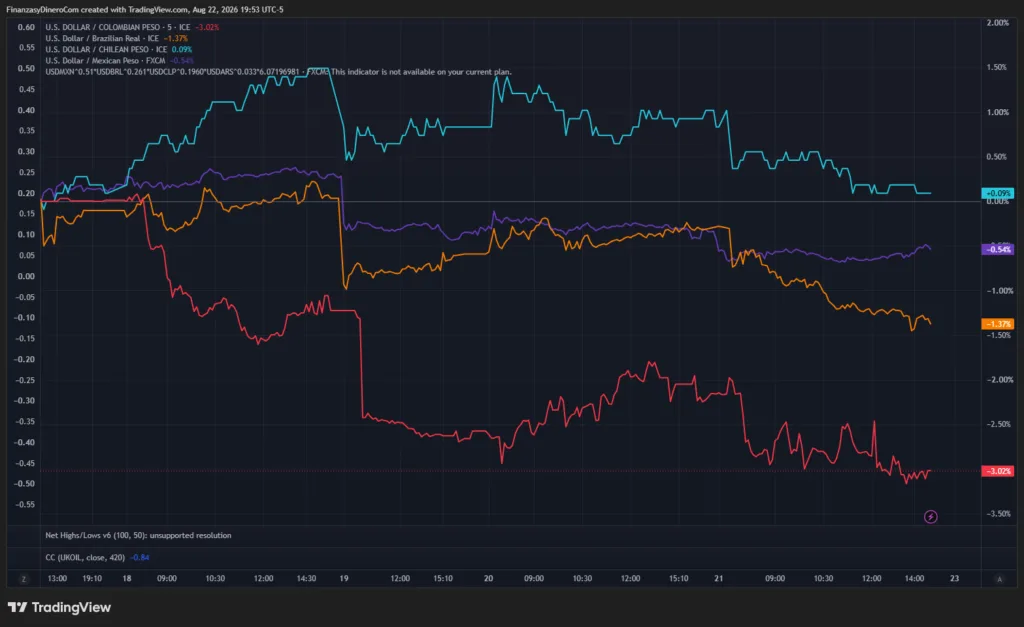Click the cyan +0.09% price scale tag
The width and height of the screenshot is (1024, 627).
coord(998,193)
